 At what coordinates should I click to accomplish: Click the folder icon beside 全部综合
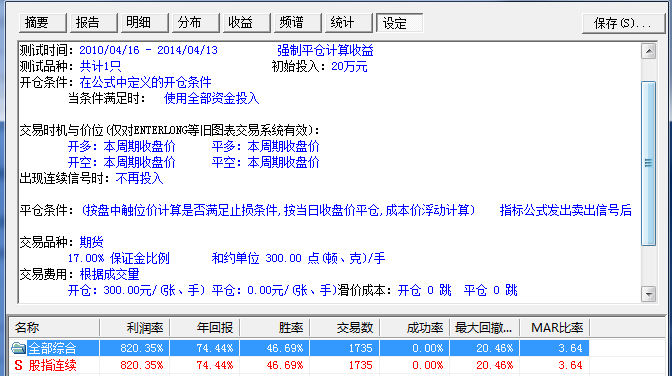pyautogui.click(x=18, y=348)
